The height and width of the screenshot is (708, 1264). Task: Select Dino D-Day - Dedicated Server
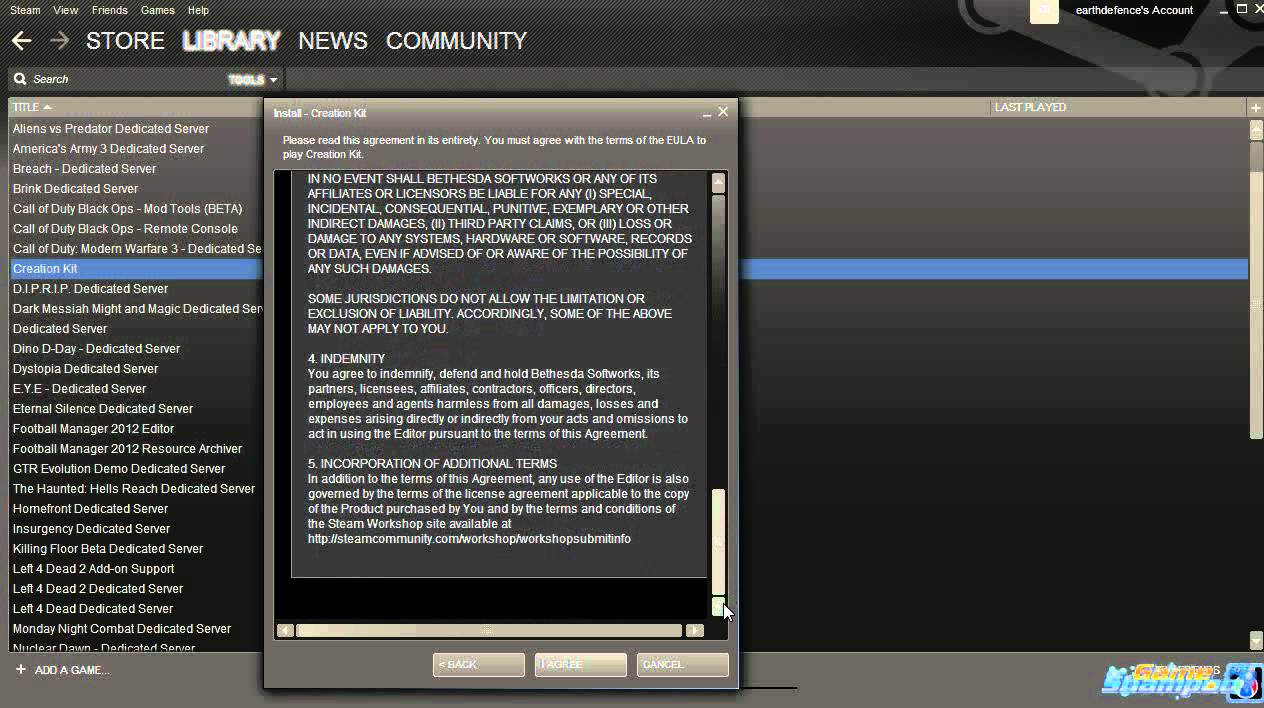click(x=96, y=348)
